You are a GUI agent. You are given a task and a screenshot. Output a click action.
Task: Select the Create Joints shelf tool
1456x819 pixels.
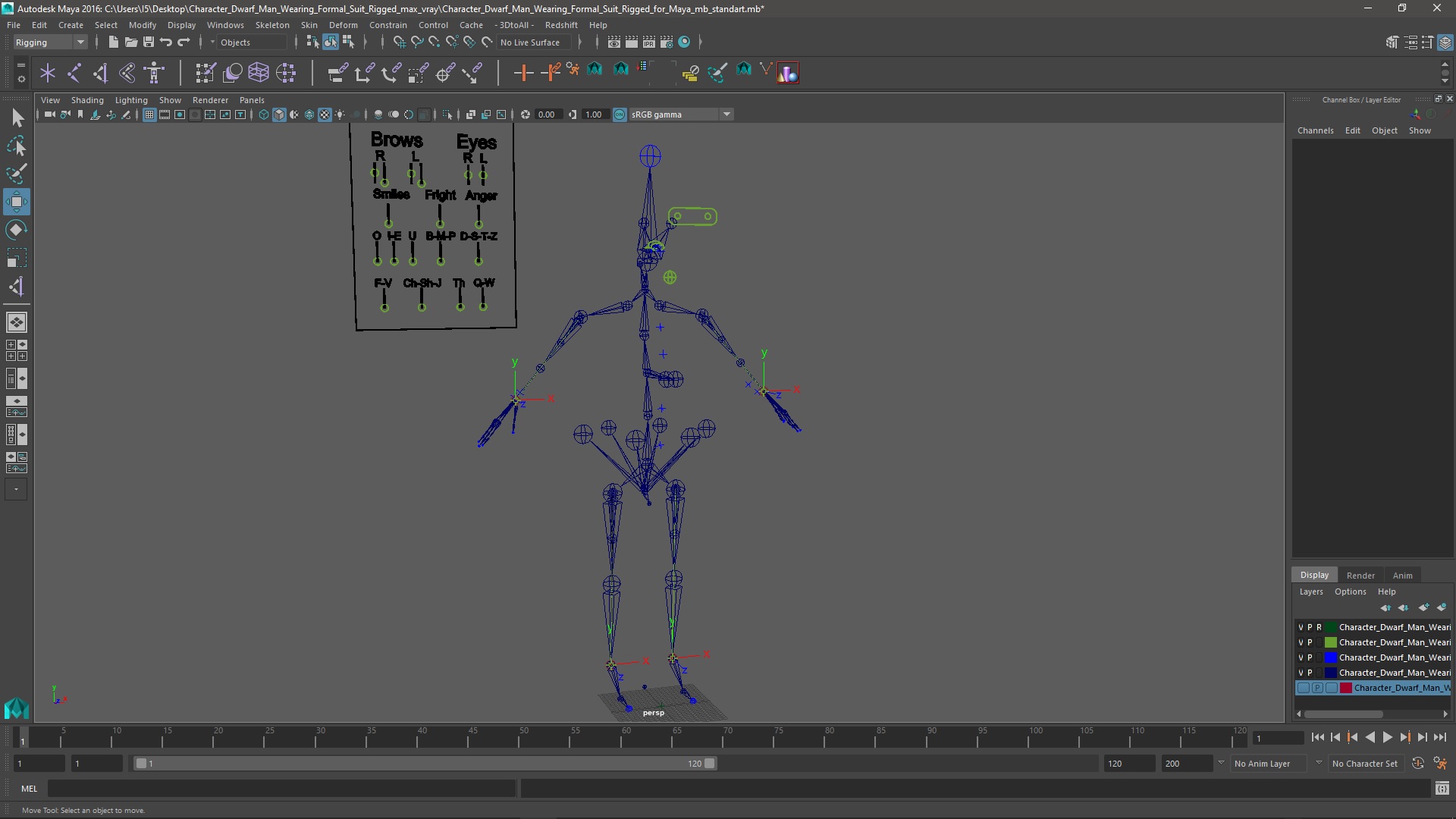(74, 73)
